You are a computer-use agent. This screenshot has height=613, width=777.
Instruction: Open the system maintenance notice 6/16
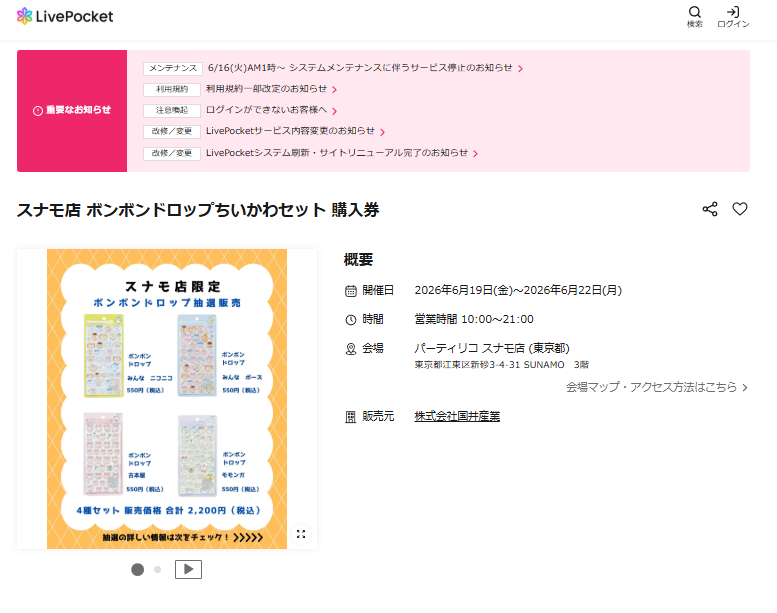tap(360, 67)
